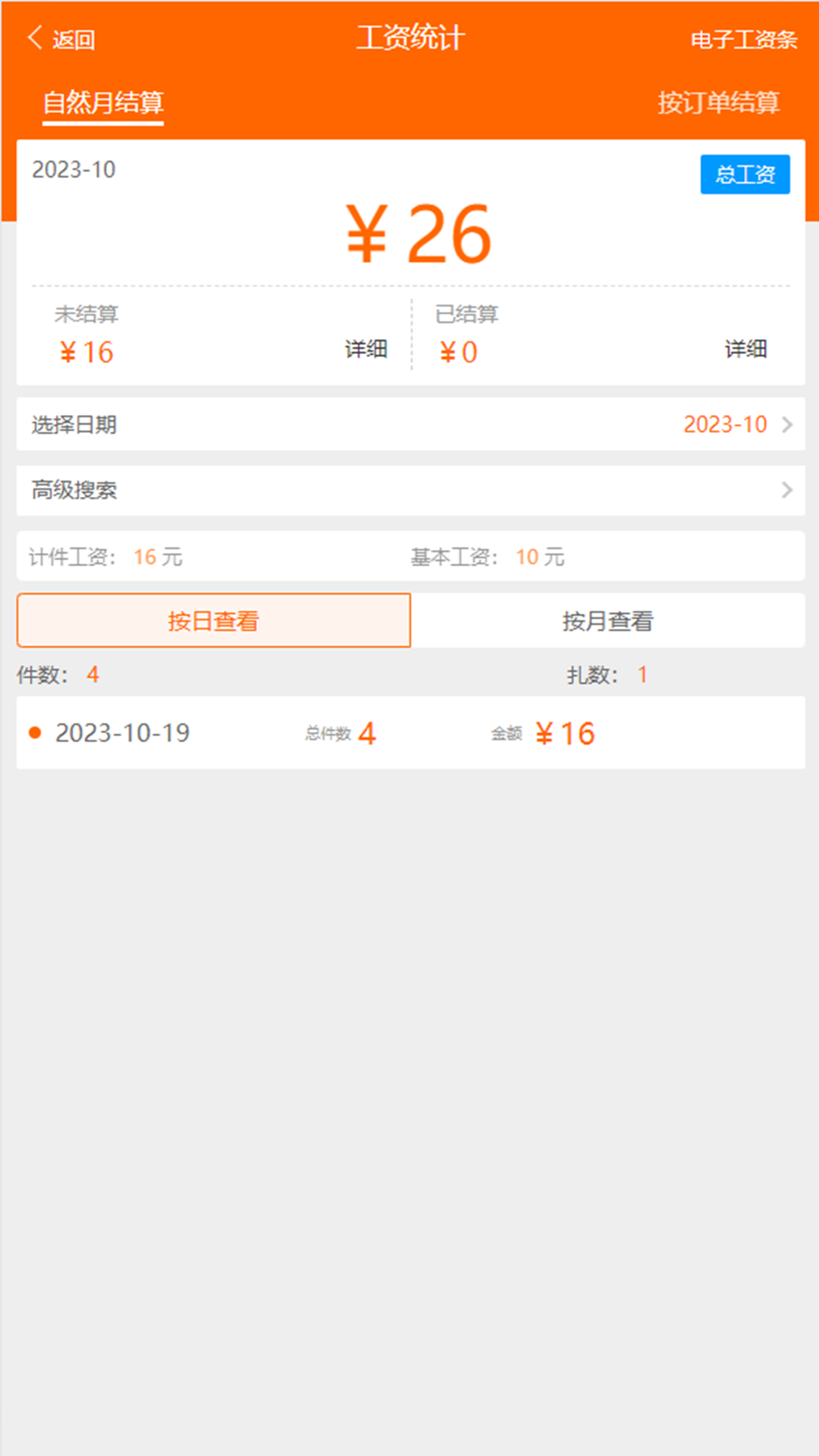Open the 电子工资条 page
Image resolution: width=819 pixels, height=1456 pixels.
(743, 39)
